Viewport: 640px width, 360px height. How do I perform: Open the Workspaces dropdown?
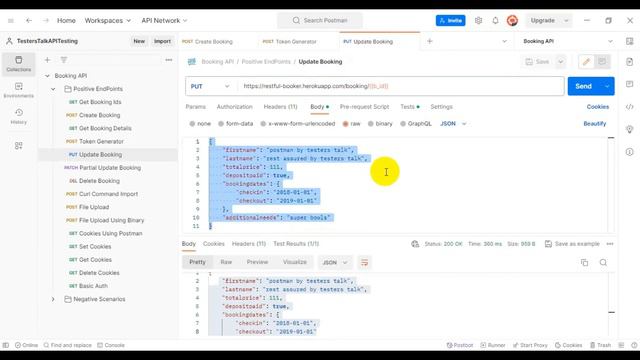(x=108, y=20)
